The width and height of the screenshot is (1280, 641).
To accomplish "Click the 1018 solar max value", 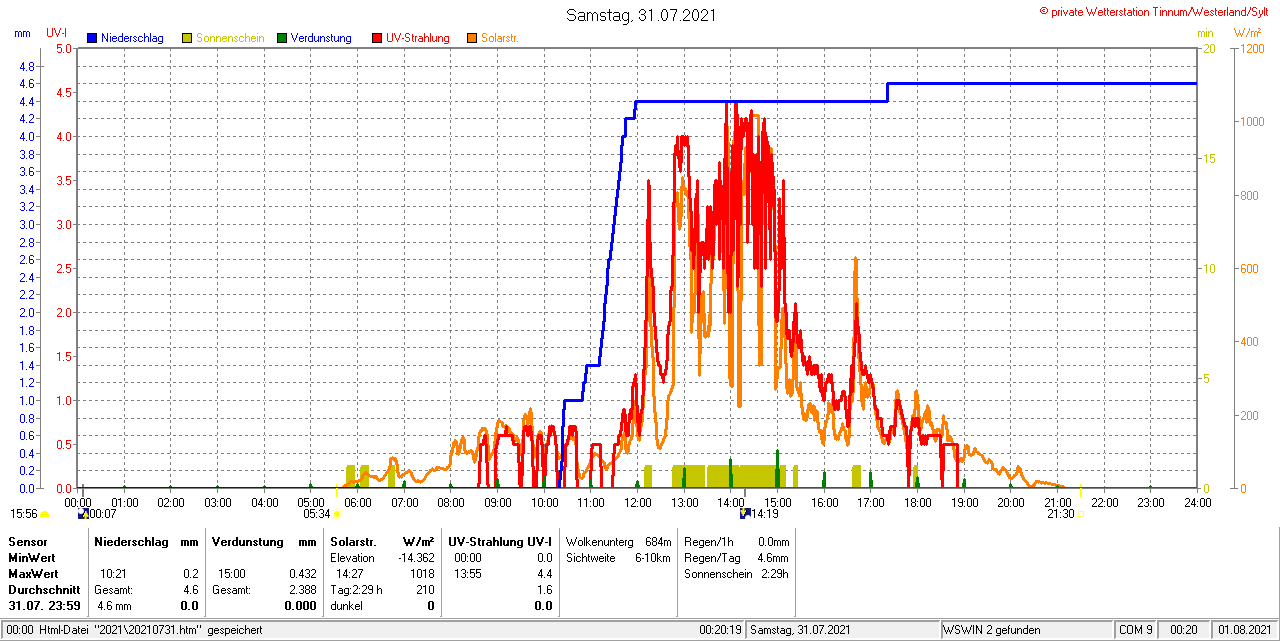I will click(422, 573).
